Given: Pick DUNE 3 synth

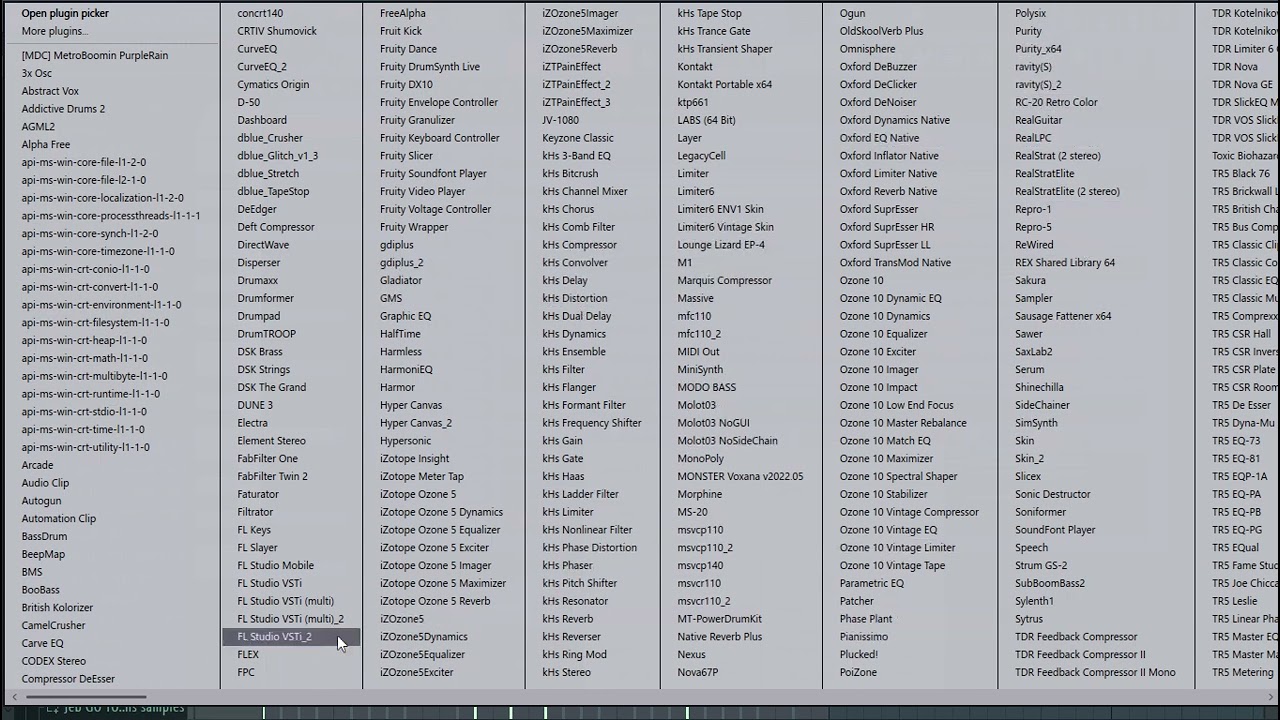Looking at the screenshot, I should (x=255, y=406).
